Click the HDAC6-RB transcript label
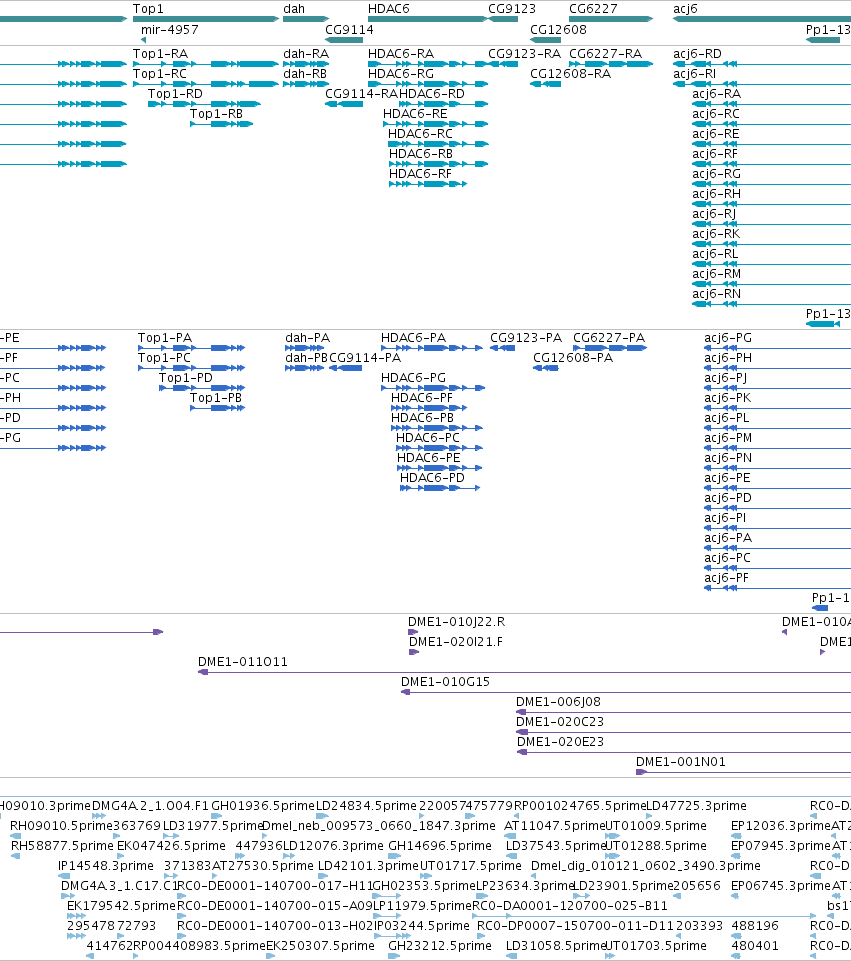The image size is (851, 961). tap(421, 154)
